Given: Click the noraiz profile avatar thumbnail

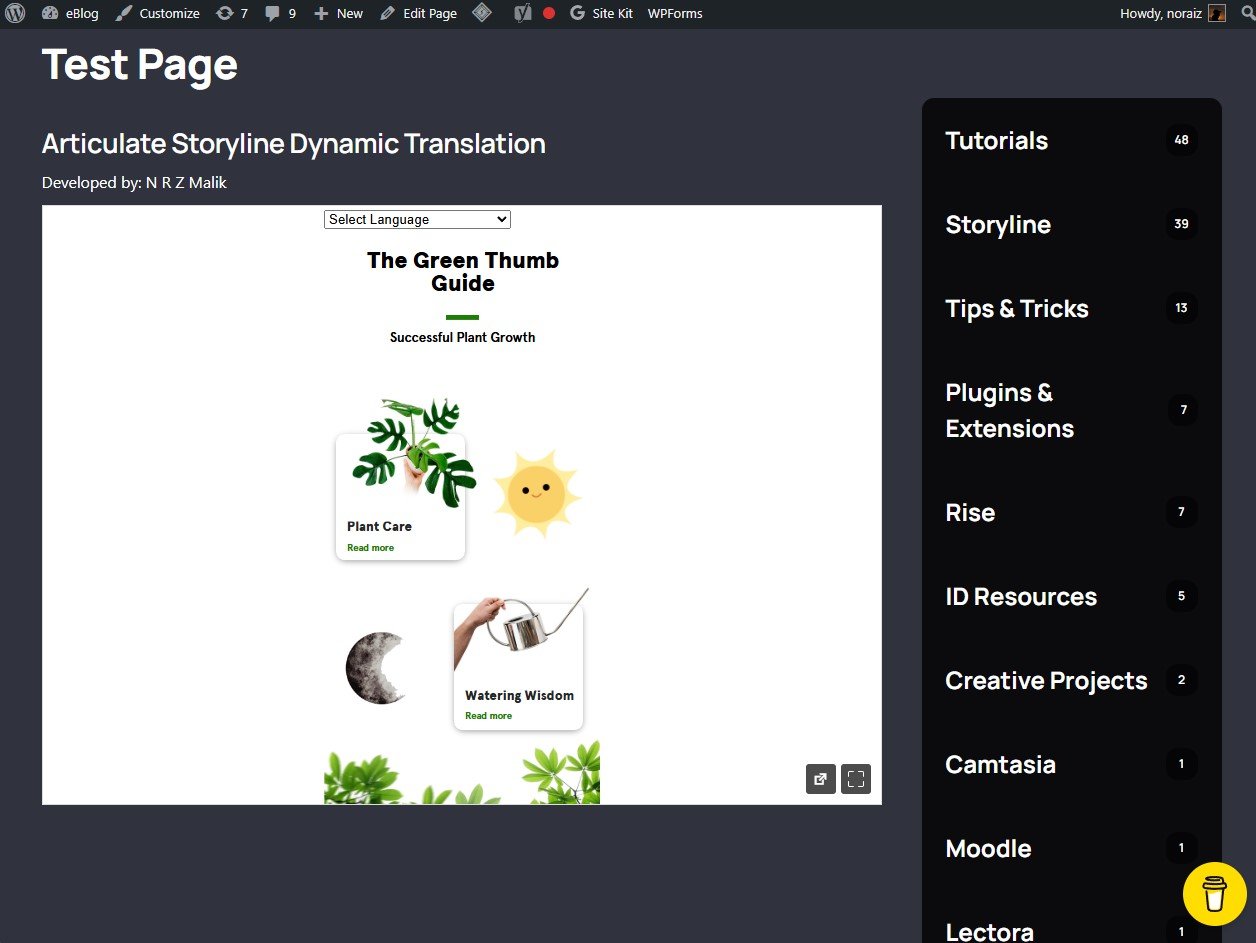Looking at the screenshot, I should click(1217, 13).
